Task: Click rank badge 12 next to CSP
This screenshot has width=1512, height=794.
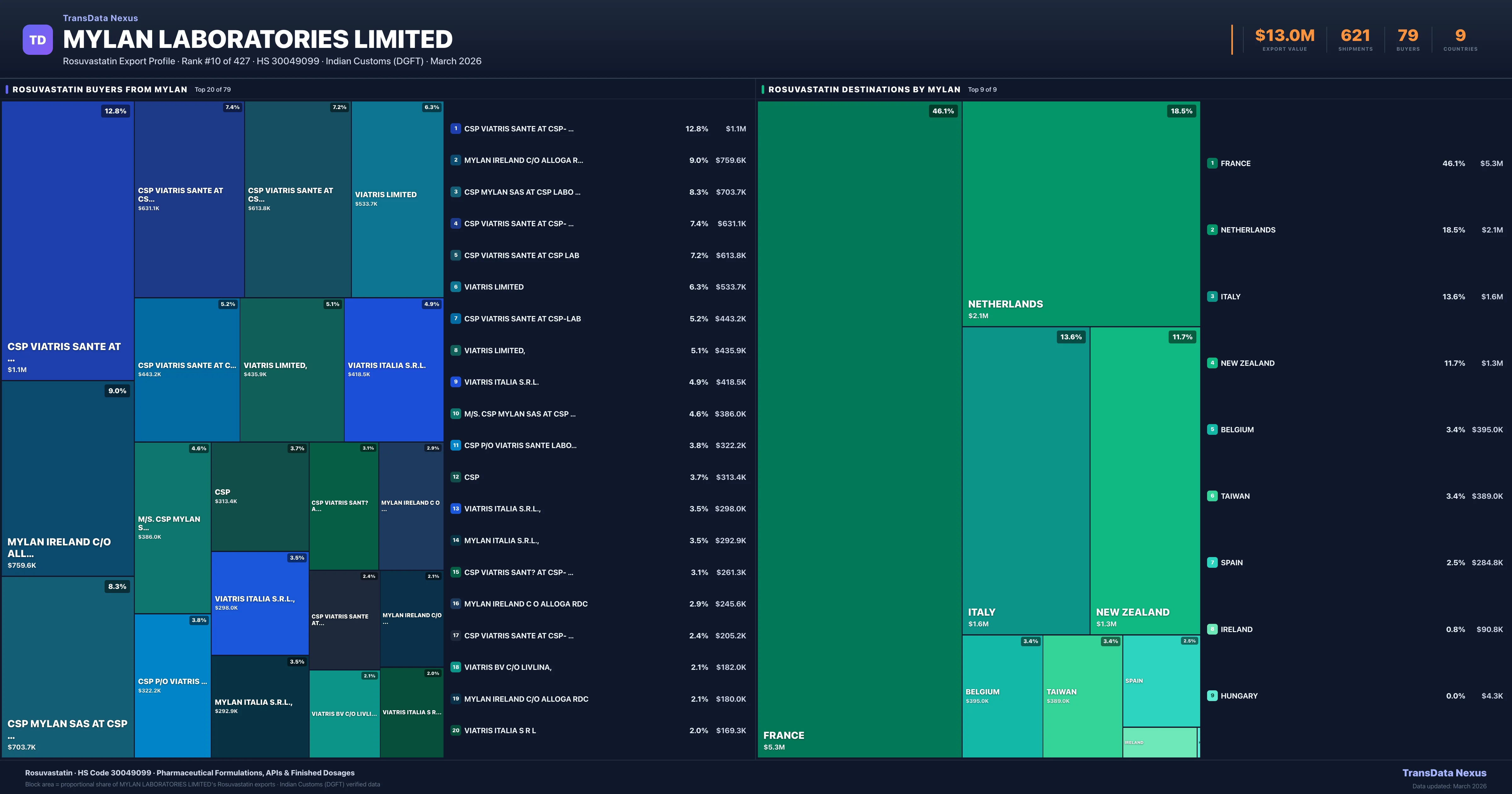Action: click(x=455, y=477)
